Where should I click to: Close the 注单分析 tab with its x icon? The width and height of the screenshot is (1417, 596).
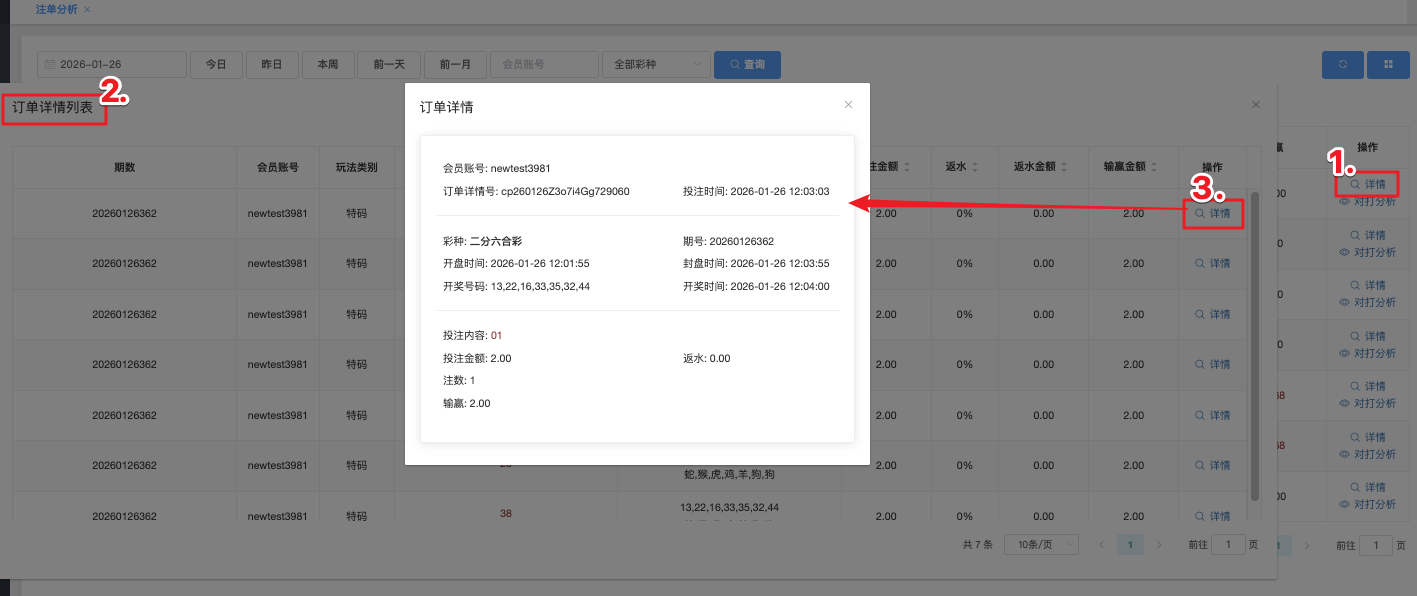87,9
